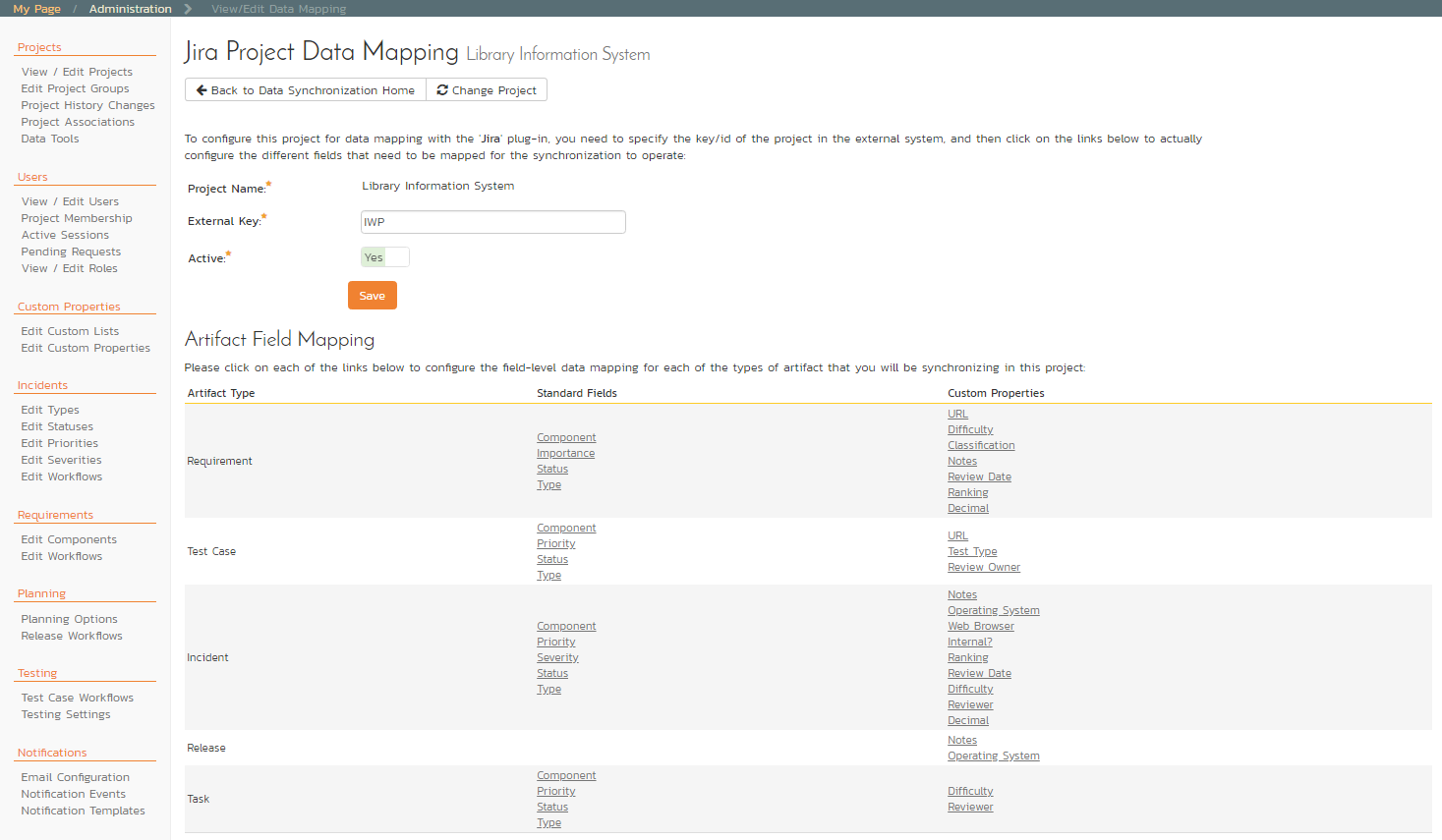The height and width of the screenshot is (840, 1442).
Task: Click Test Case row Test Type link
Action: 972,551
